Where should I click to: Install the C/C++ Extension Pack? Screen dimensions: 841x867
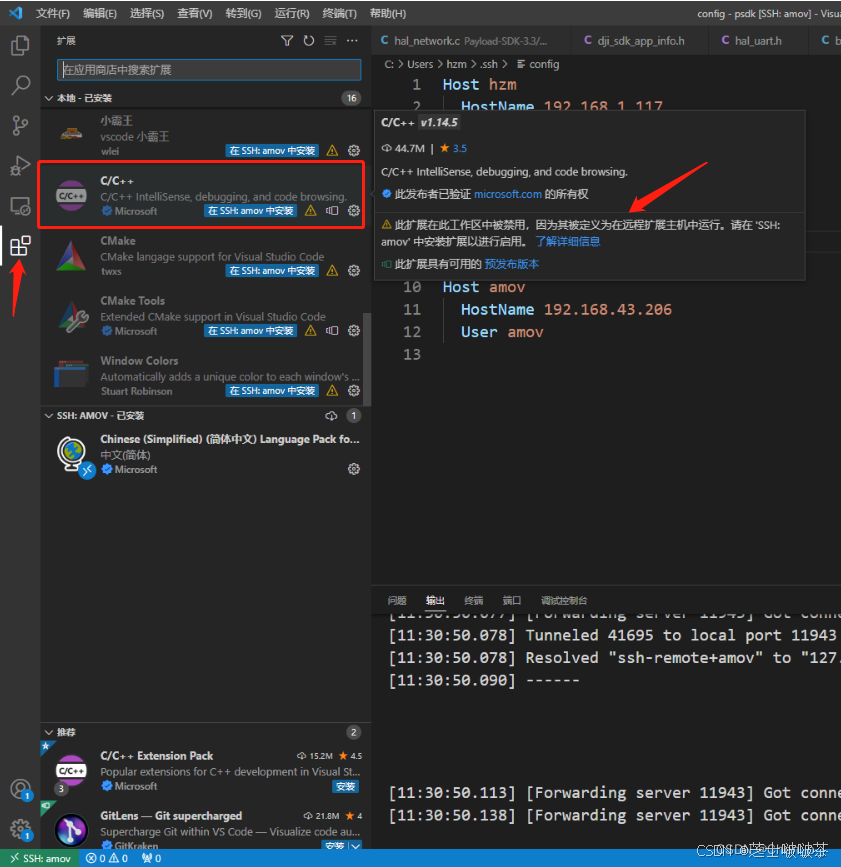tap(346, 786)
